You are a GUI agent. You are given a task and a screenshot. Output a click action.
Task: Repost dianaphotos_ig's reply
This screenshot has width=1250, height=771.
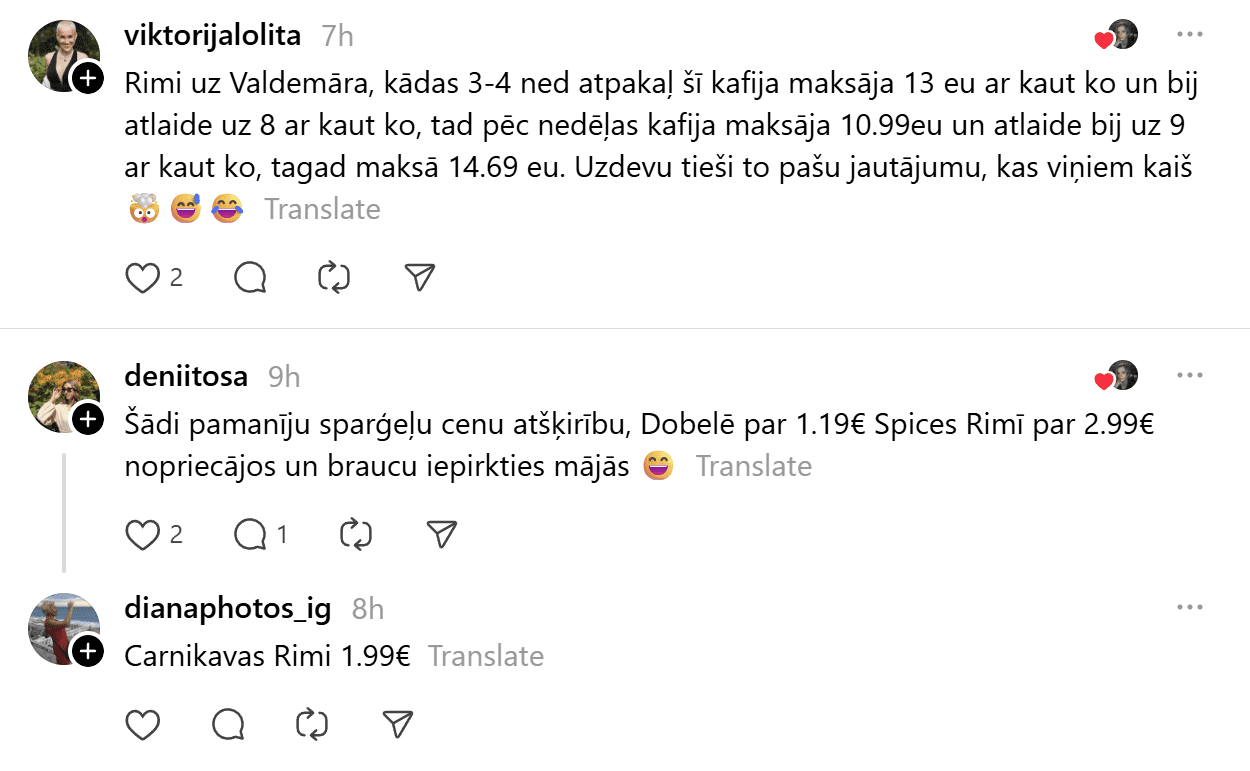click(x=313, y=723)
